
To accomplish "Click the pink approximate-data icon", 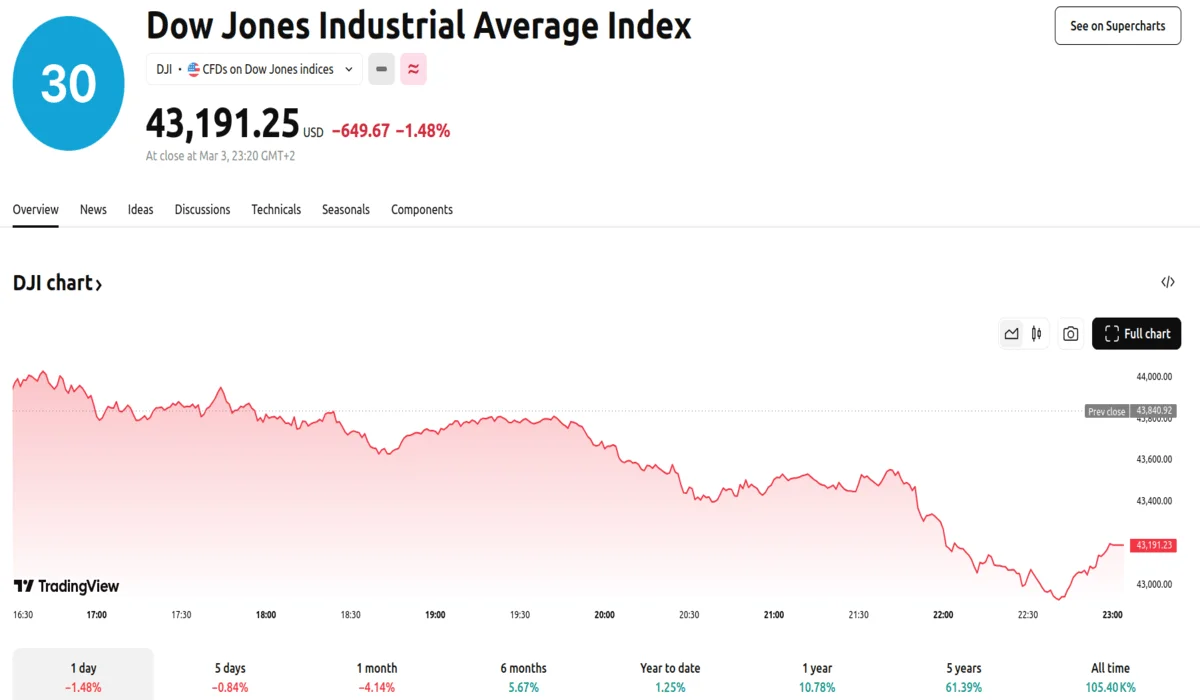I will [413, 69].
